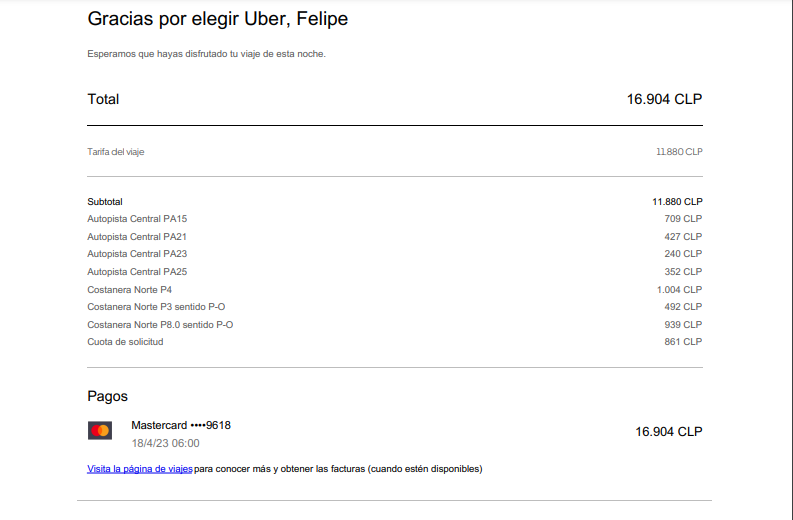
Task: Click the payment amount 16.904 CLP beside Mastercard
Action: point(668,432)
